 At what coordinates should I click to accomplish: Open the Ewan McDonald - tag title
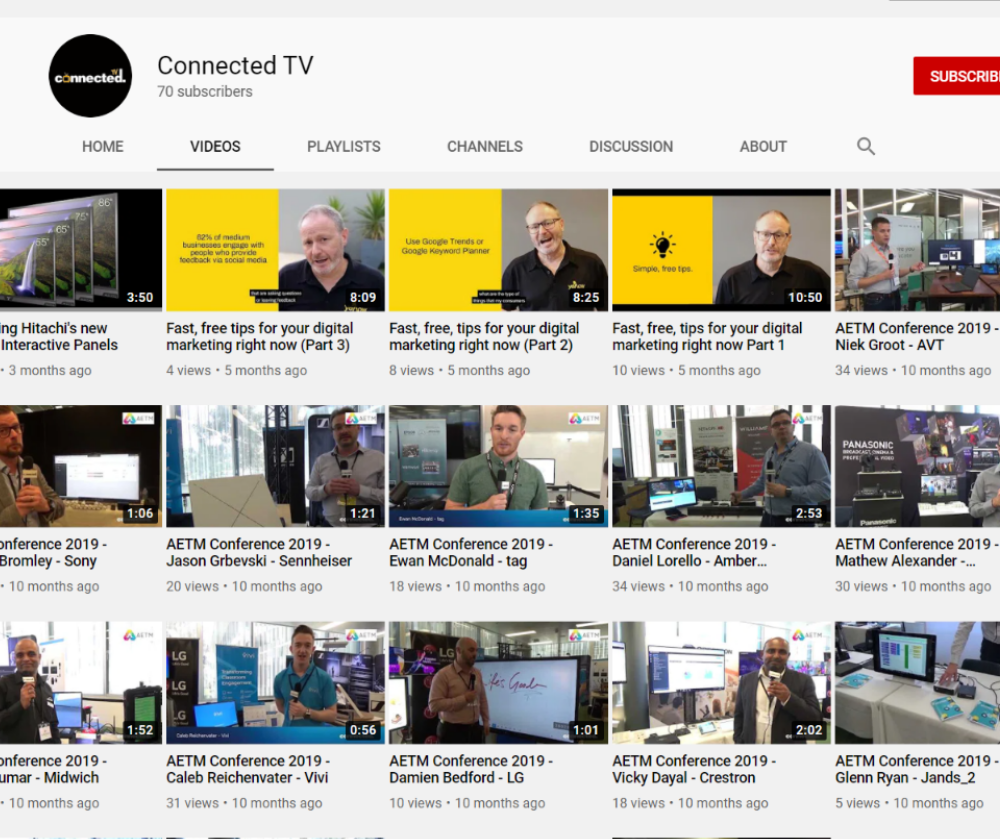coord(471,553)
